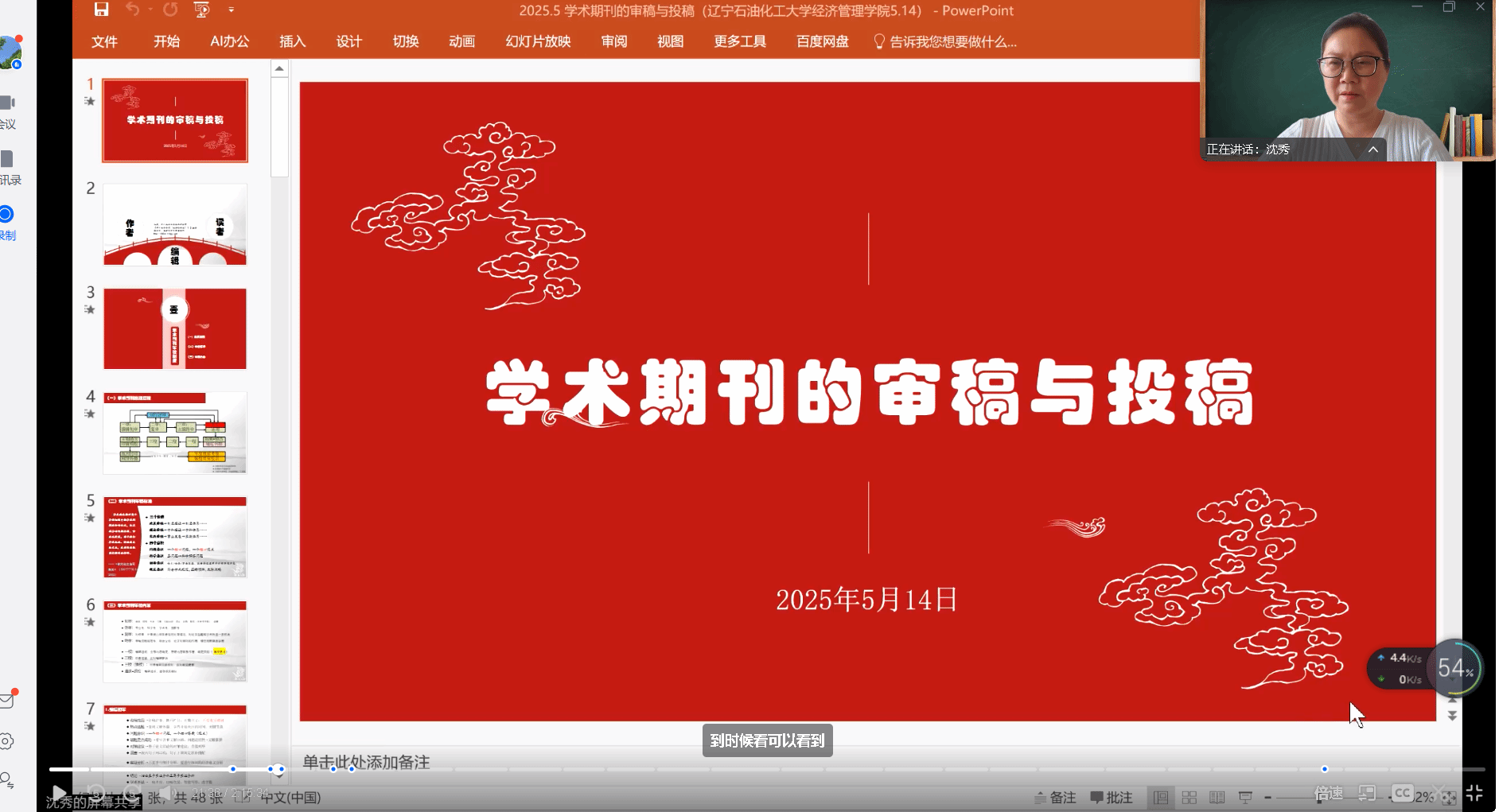Open the user avatar in left sidebar
Image resolution: width=1499 pixels, height=812 pixels.
coord(8,53)
